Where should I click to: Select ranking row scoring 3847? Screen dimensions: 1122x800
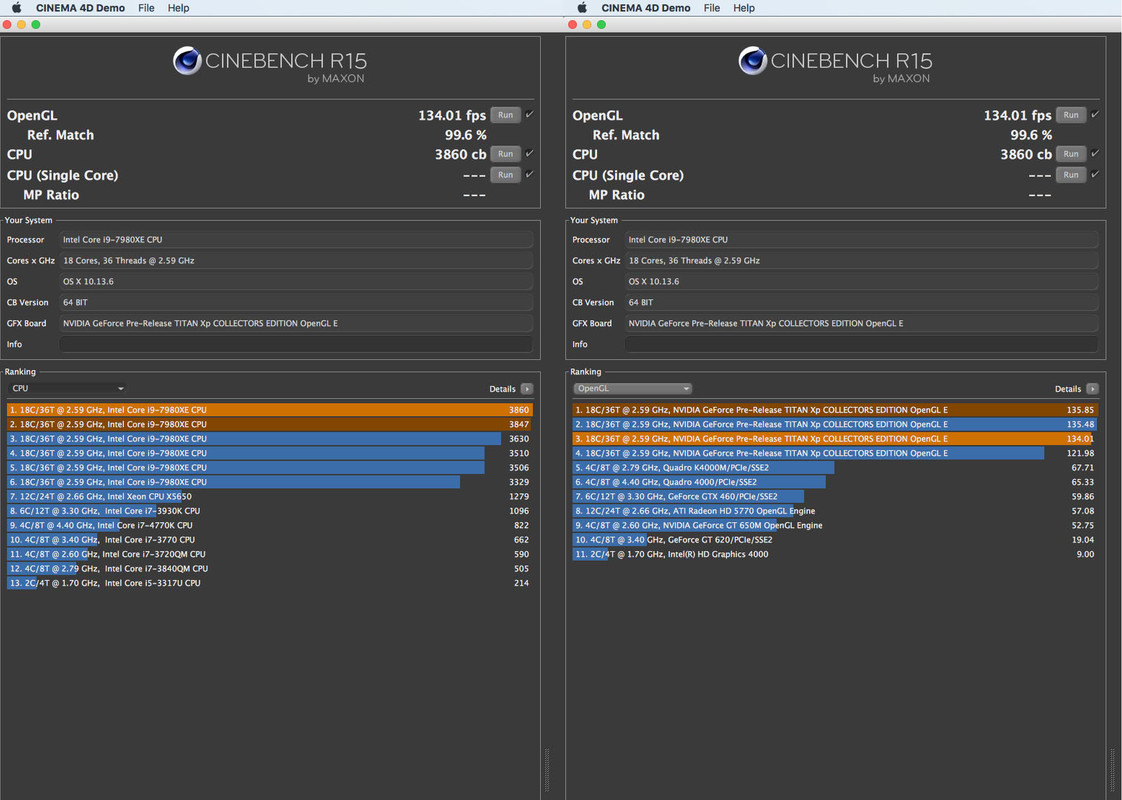coord(270,424)
